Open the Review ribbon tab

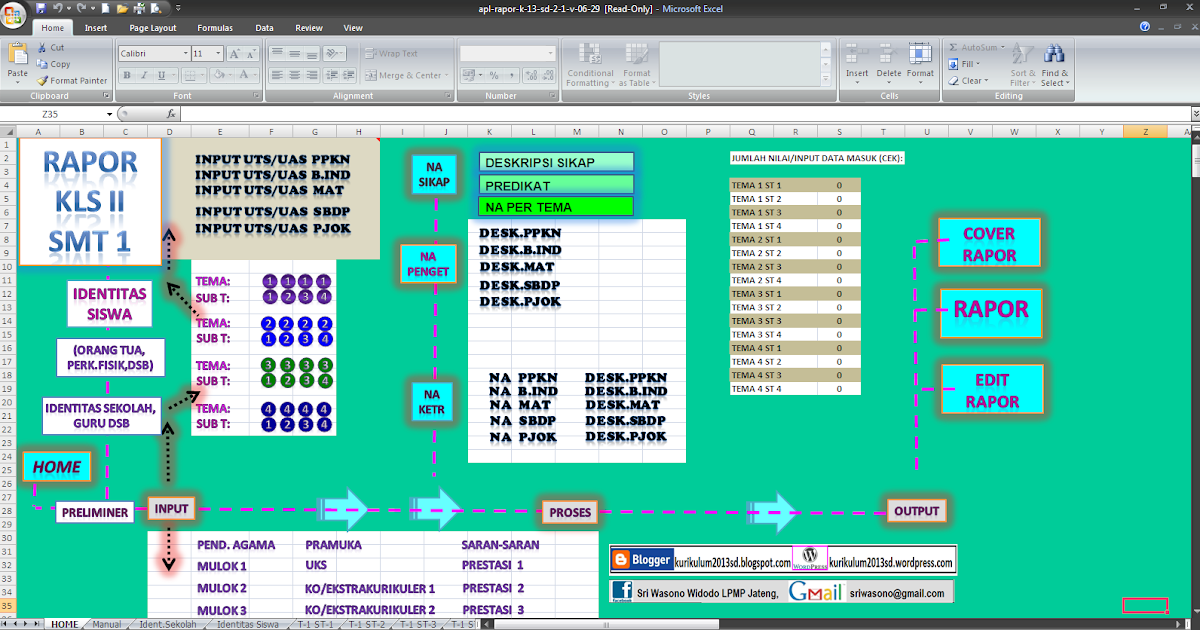pyautogui.click(x=309, y=28)
